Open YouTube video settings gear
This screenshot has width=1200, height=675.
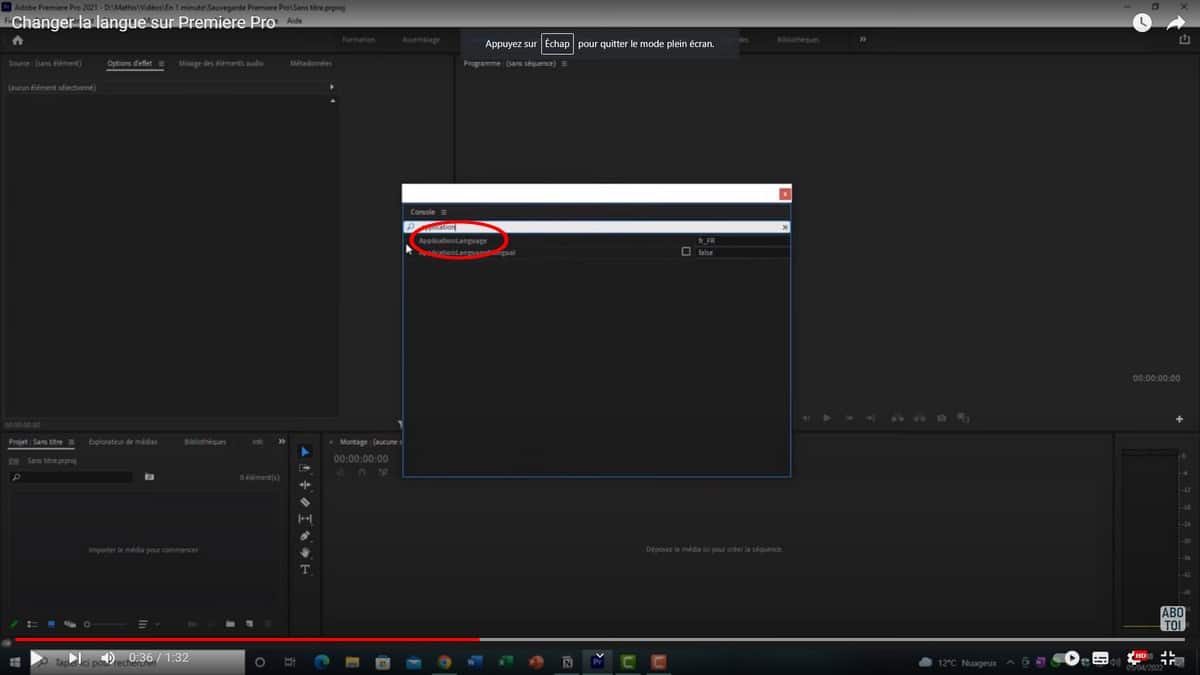click(1135, 658)
